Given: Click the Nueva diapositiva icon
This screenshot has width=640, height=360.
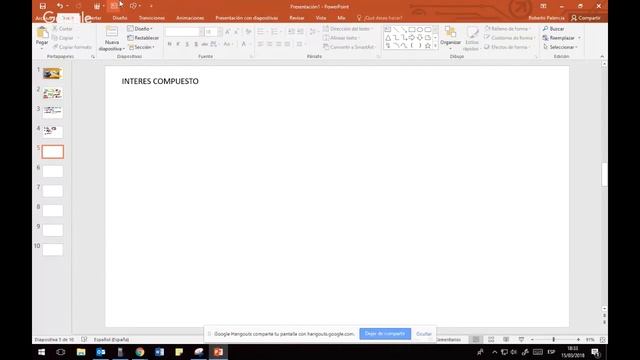Looking at the screenshot, I should pyautogui.click(x=111, y=32).
